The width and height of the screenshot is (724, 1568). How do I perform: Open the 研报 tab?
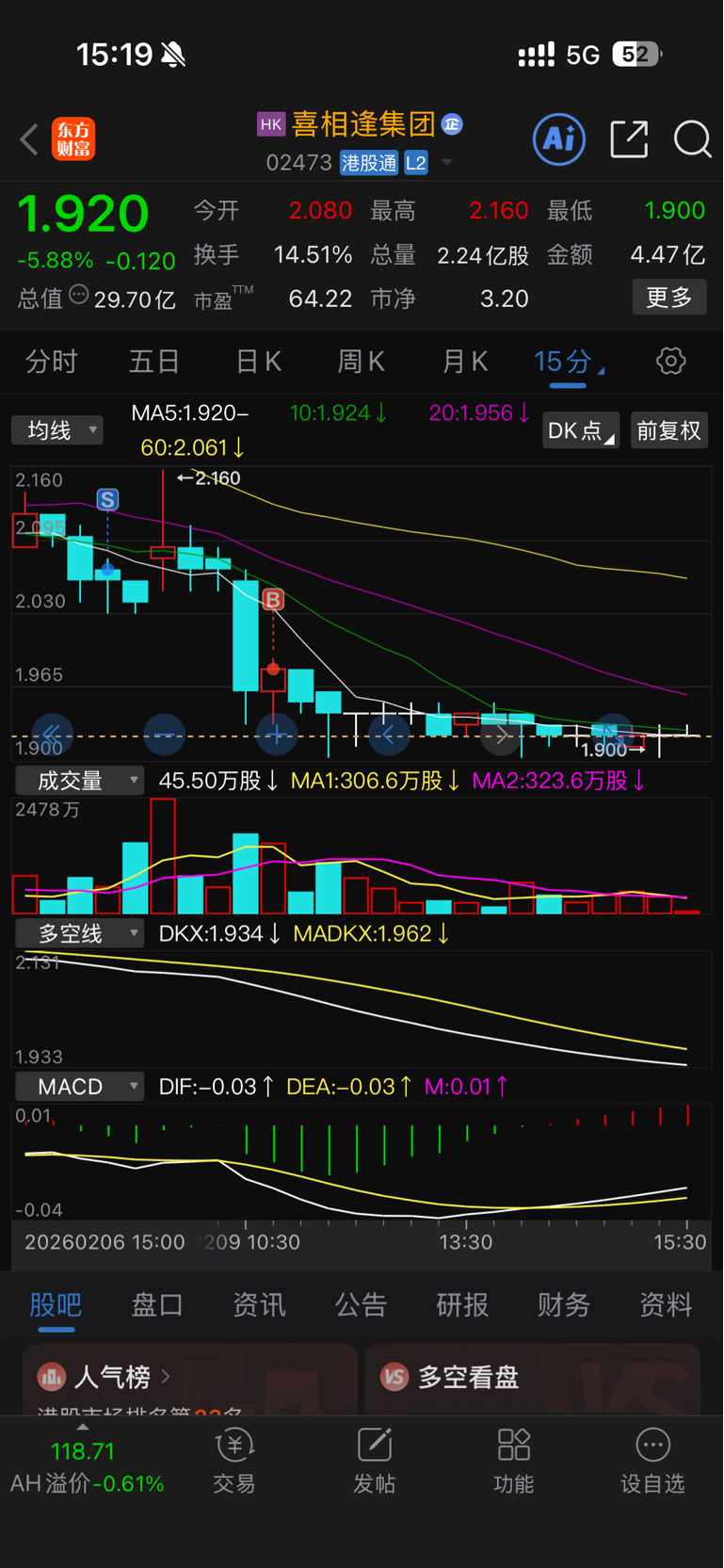pyautogui.click(x=462, y=1305)
